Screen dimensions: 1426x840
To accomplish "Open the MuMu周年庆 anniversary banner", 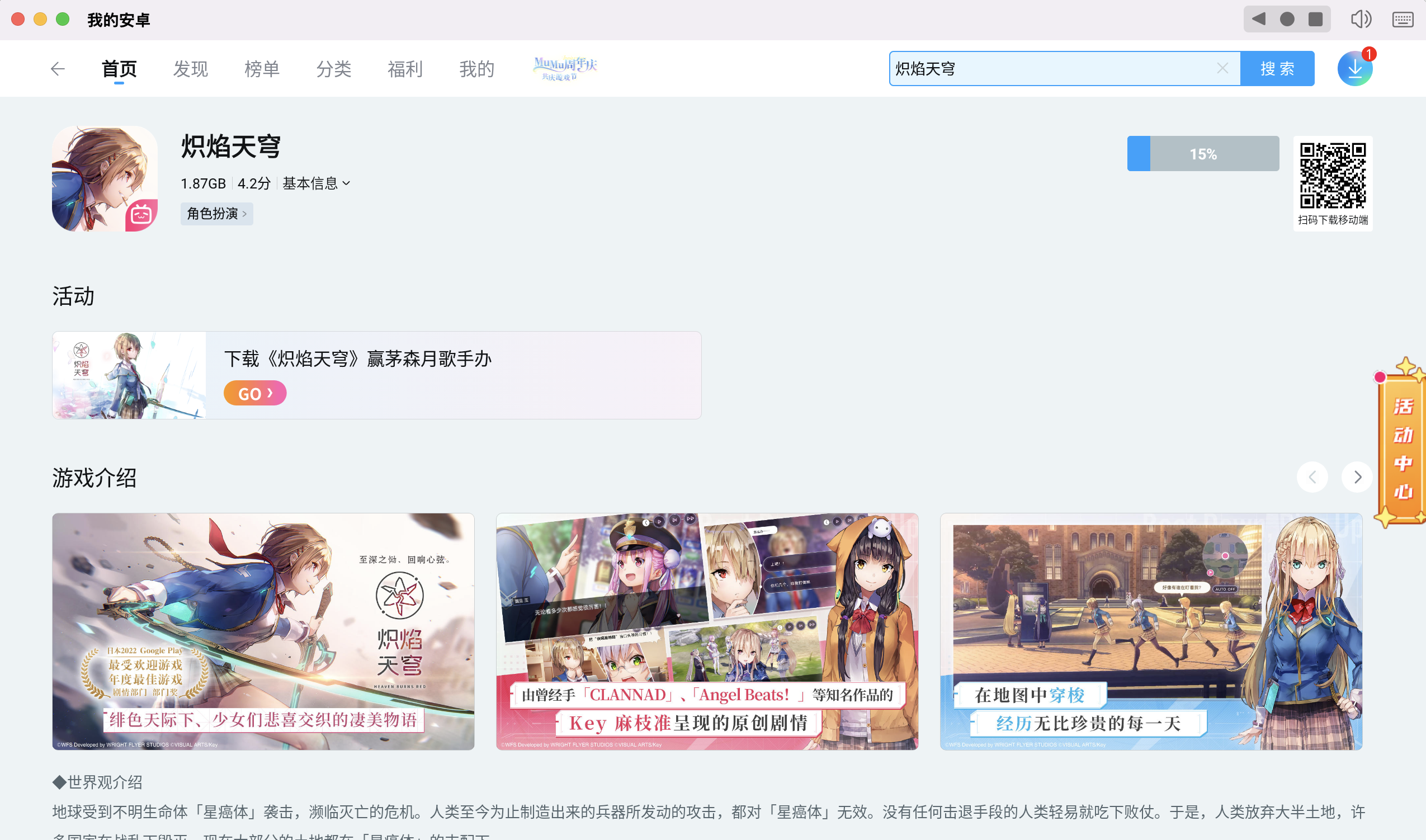I will pos(565,68).
